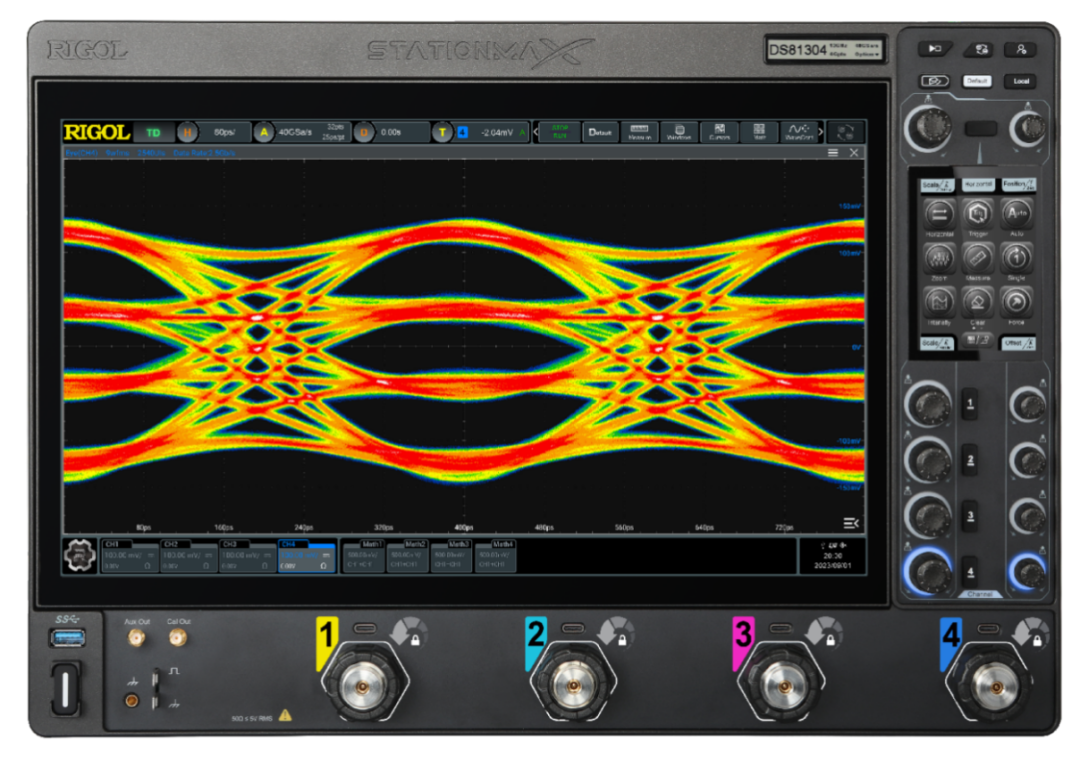Open the Measure toolbar icon
The image size is (1080, 758).
[639, 132]
